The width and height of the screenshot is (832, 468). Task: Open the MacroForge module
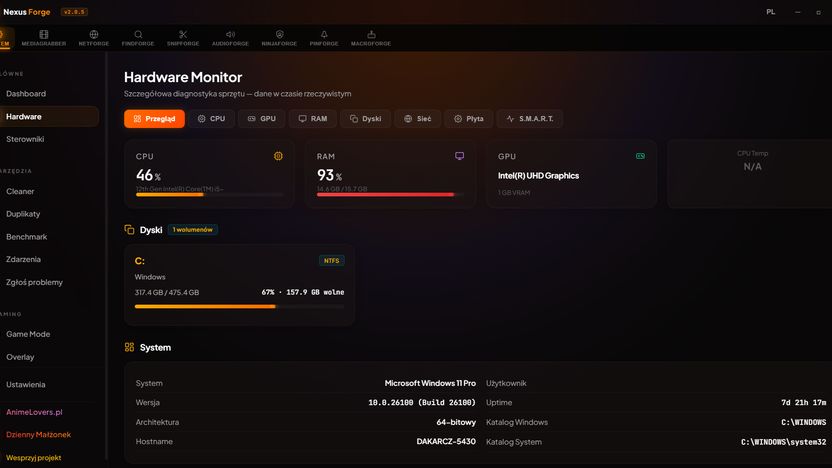pyautogui.click(x=371, y=38)
